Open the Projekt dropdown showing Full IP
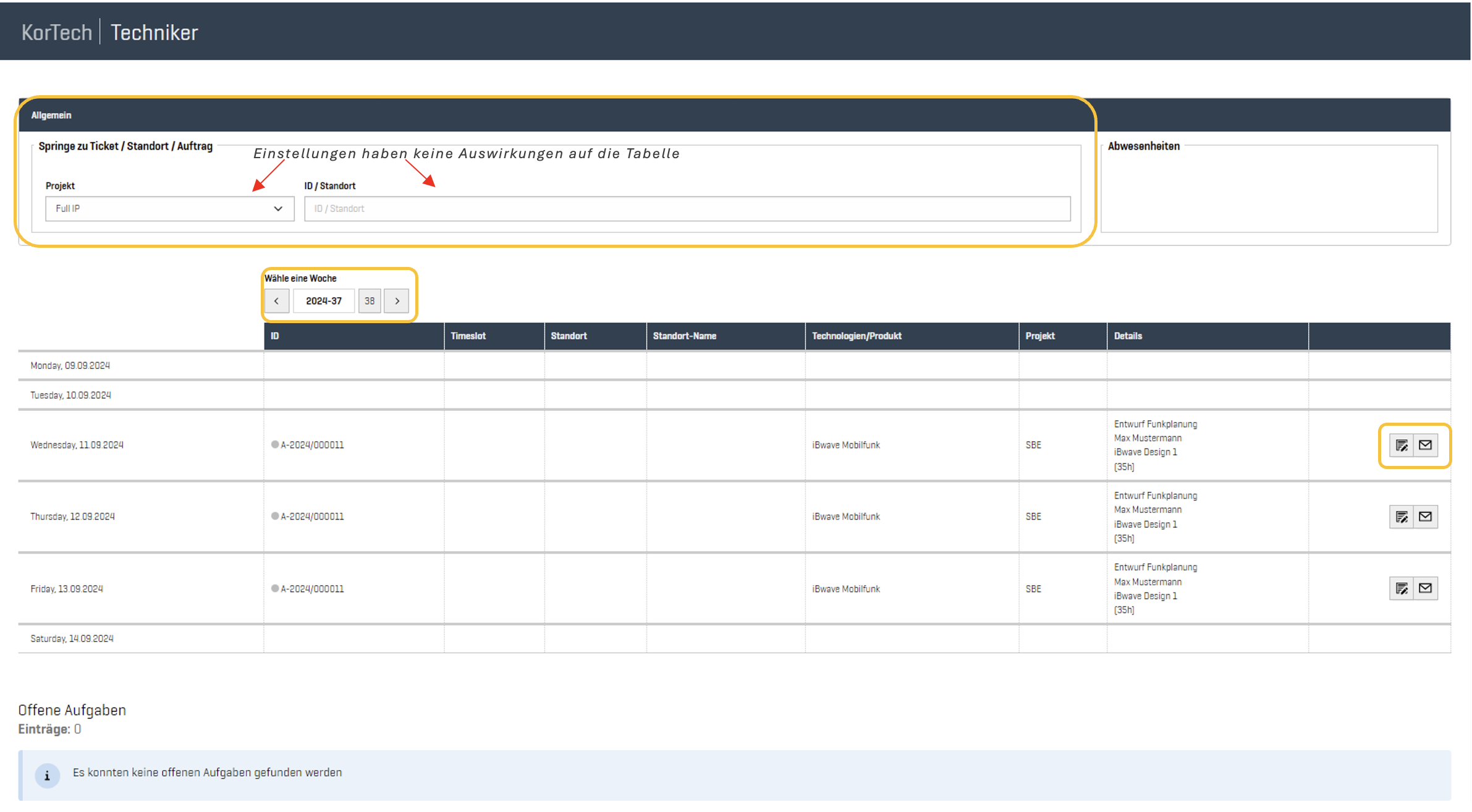The width and height of the screenshot is (1472, 812). (169, 209)
